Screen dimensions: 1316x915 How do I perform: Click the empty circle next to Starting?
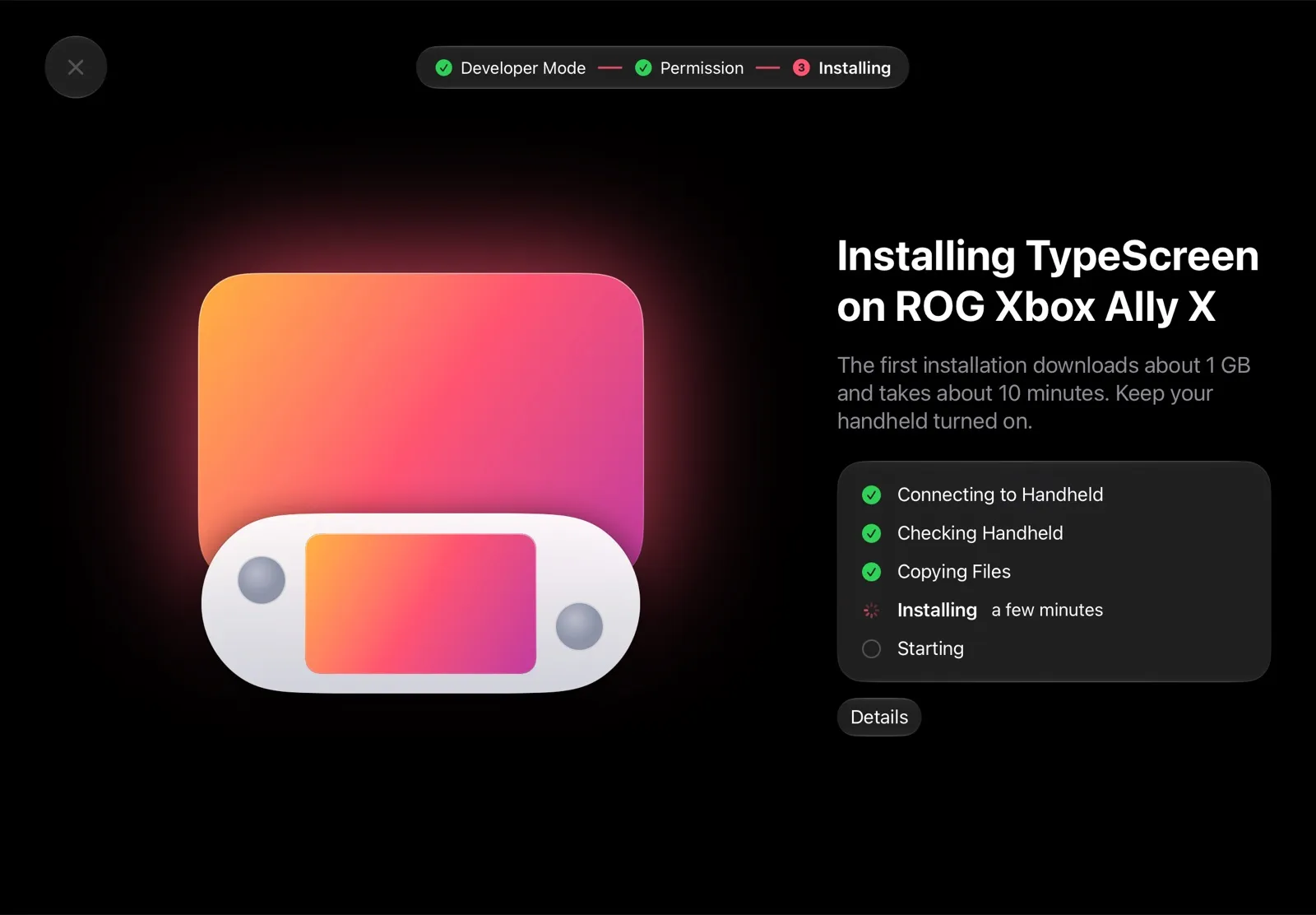tap(871, 649)
